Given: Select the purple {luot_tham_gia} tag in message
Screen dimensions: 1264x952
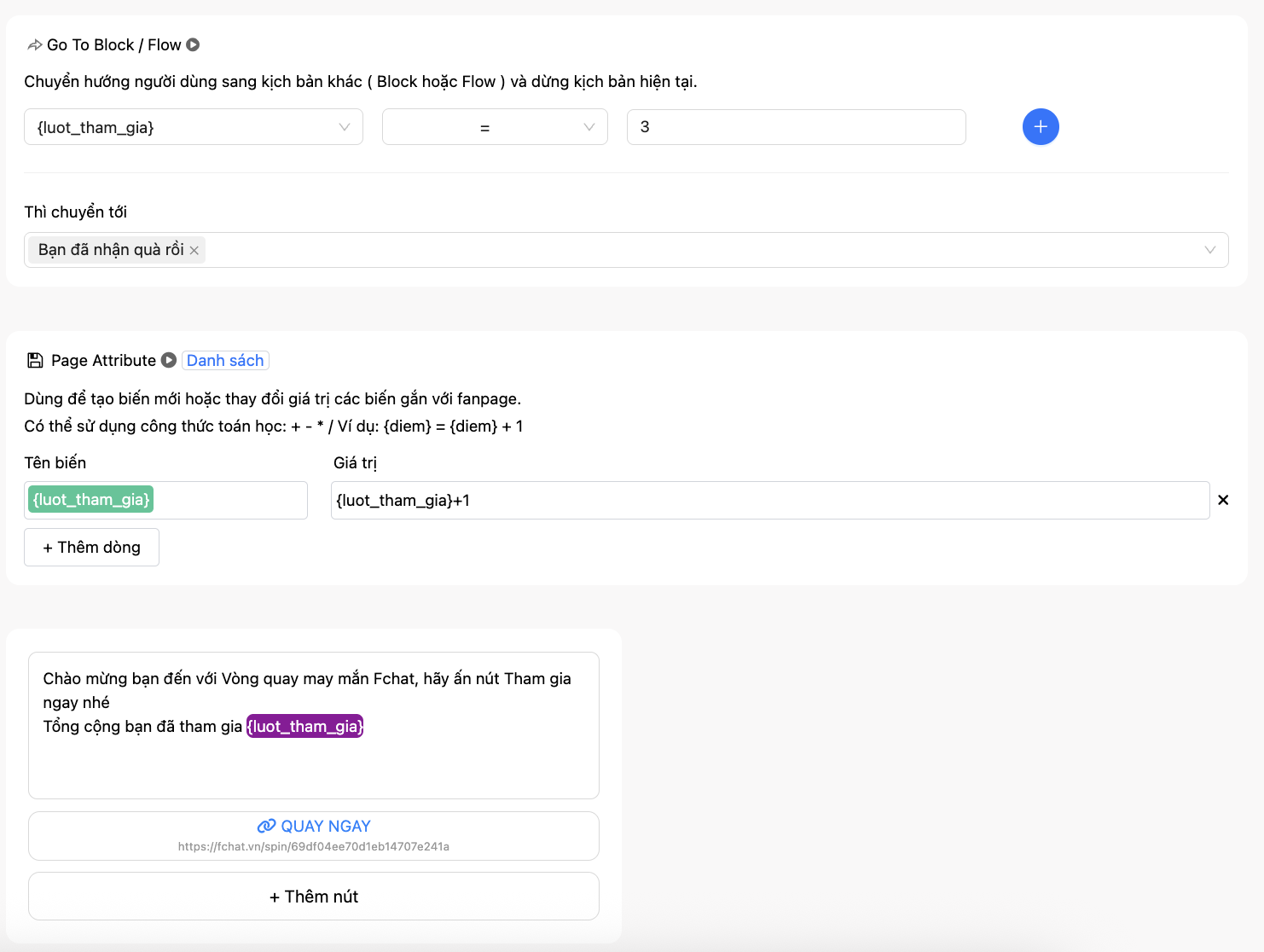Looking at the screenshot, I should (305, 727).
